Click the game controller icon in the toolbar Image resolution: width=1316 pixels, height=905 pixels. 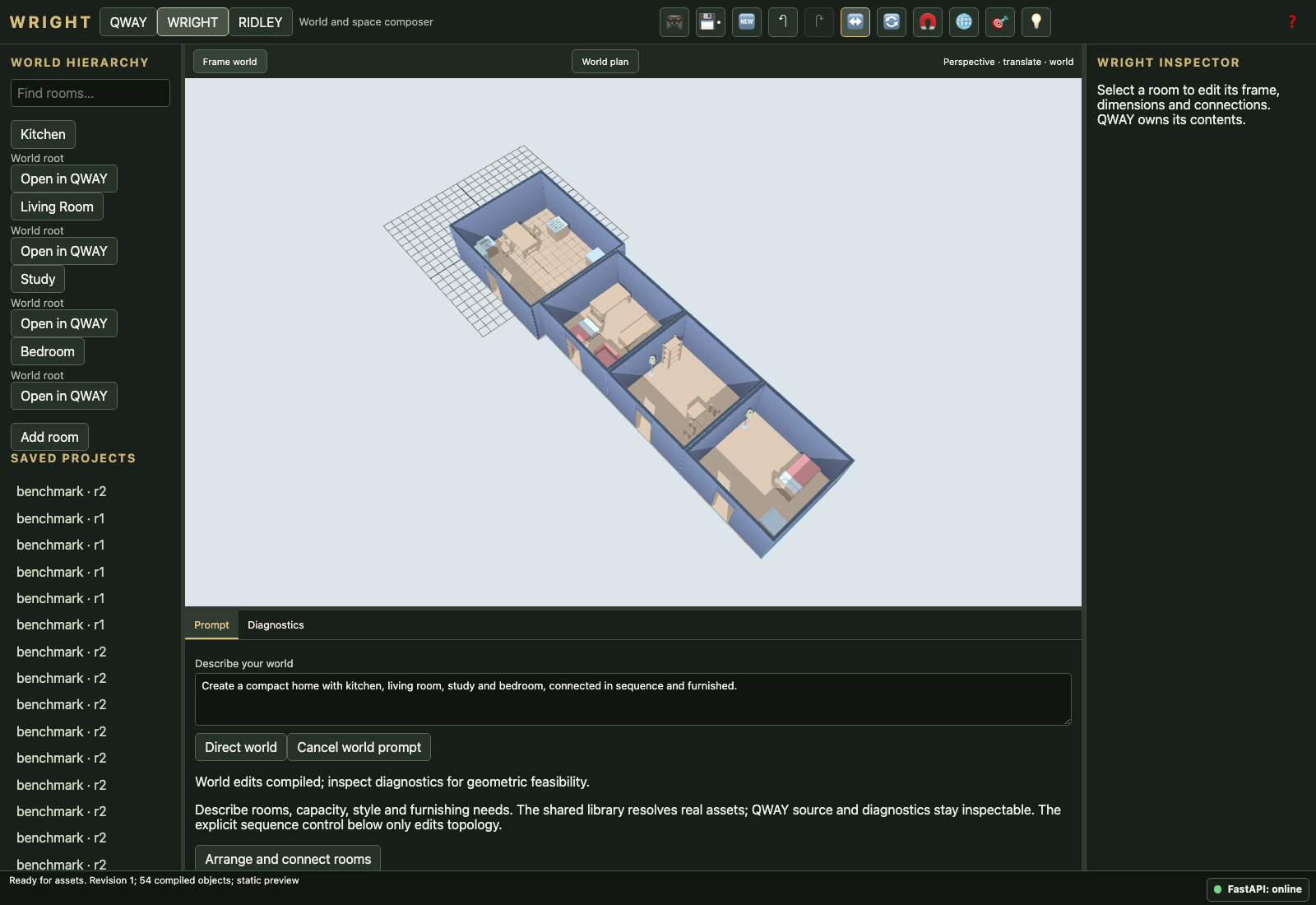(674, 22)
